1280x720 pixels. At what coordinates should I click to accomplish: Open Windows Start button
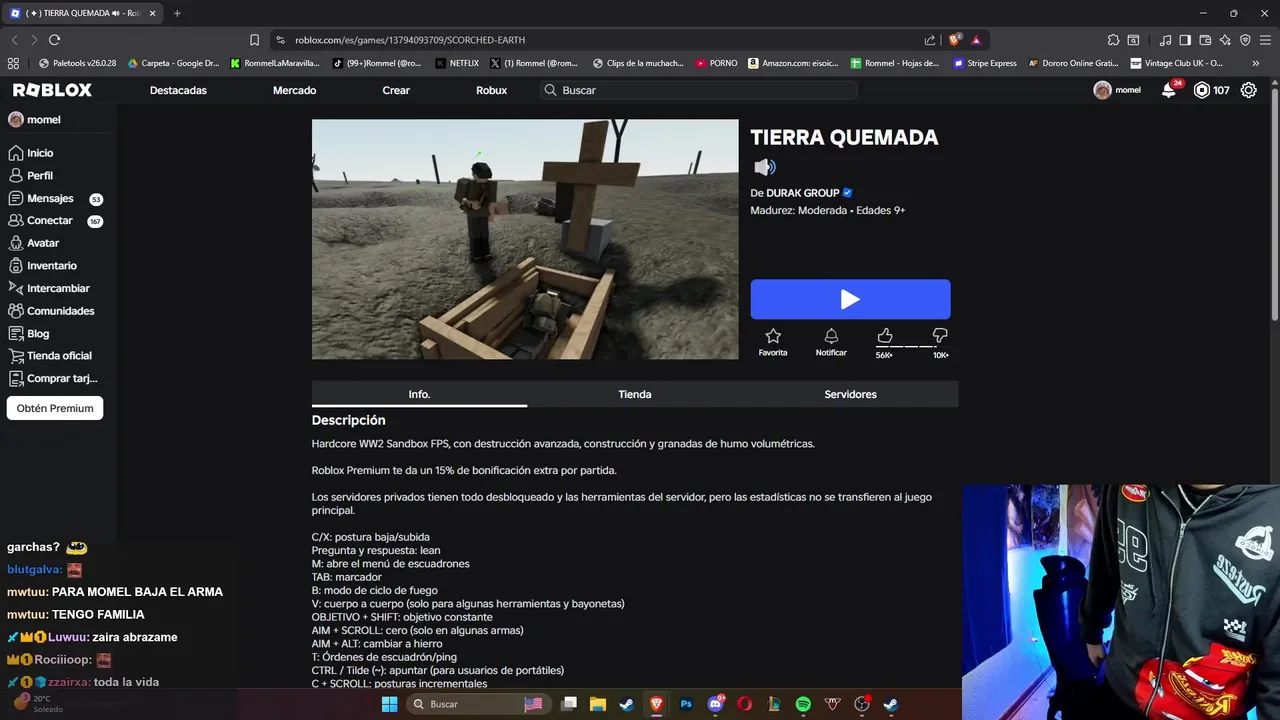point(389,704)
